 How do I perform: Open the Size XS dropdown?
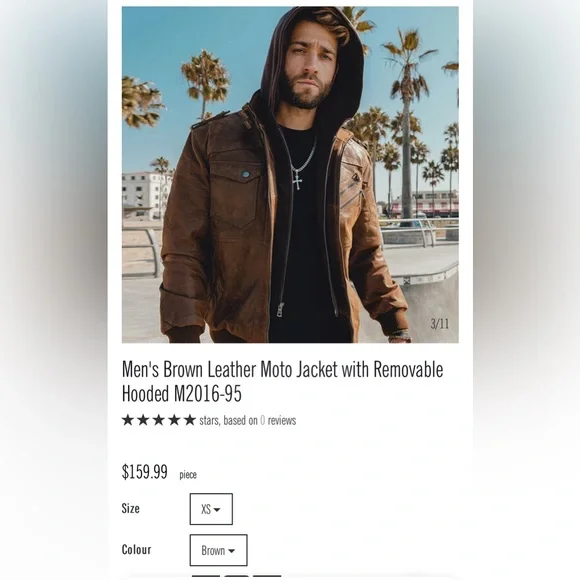pos(211,509)
